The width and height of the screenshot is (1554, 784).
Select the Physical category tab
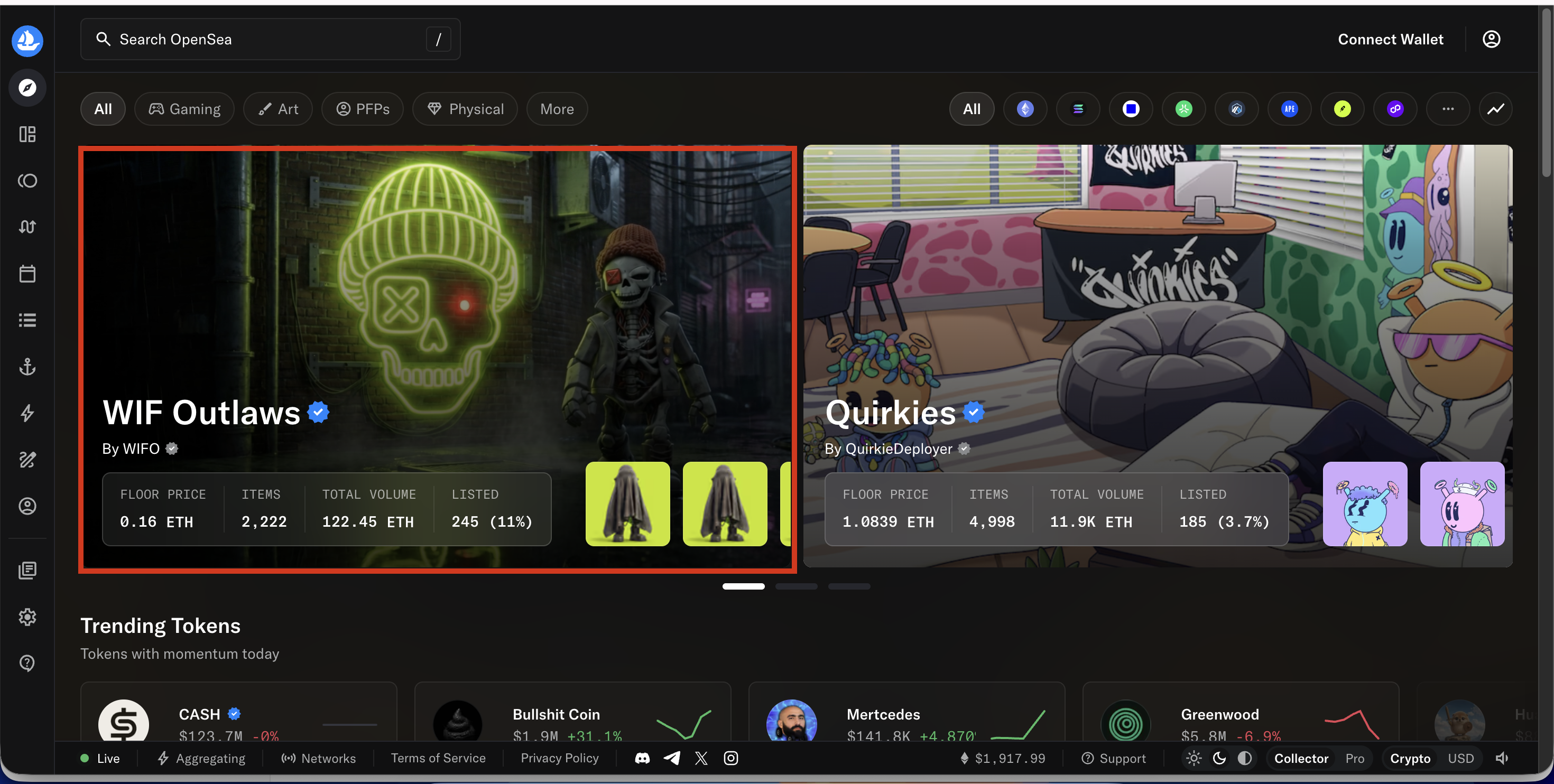coord(465,109)
